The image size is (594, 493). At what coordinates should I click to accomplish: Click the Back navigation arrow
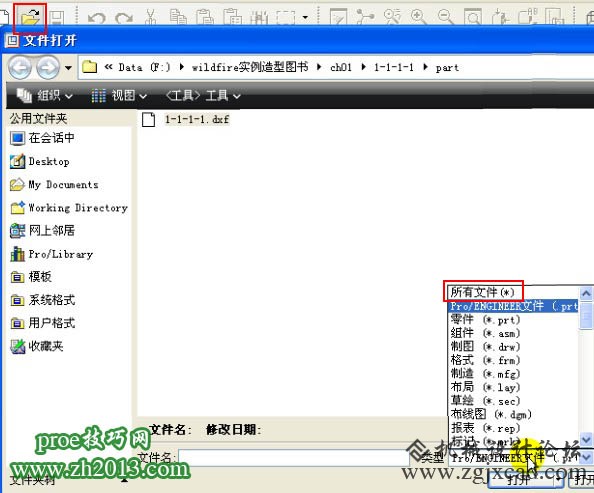pyautogui.click(x=20, y=68)
